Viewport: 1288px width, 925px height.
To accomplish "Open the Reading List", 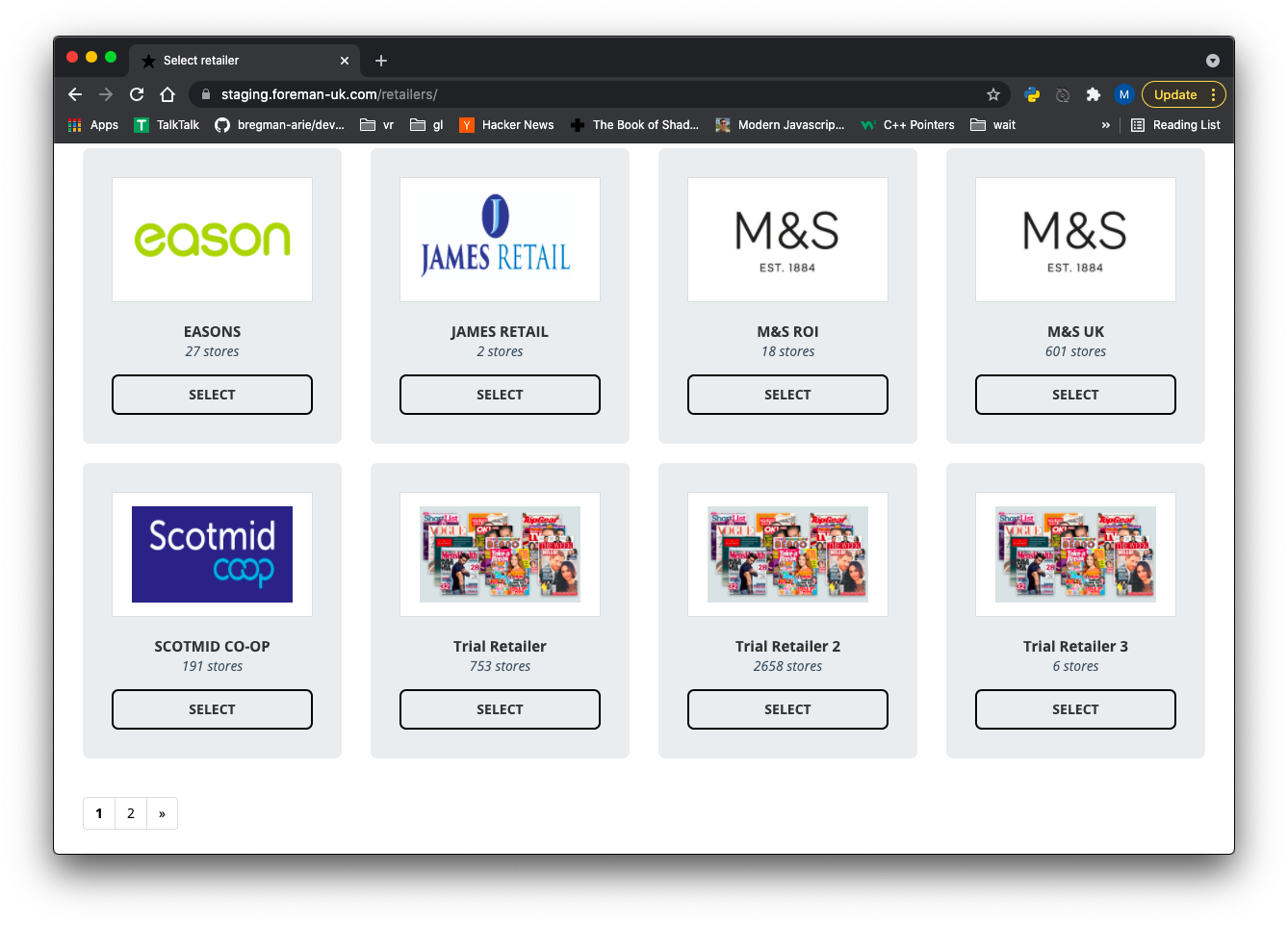I will click(1175, 125).
